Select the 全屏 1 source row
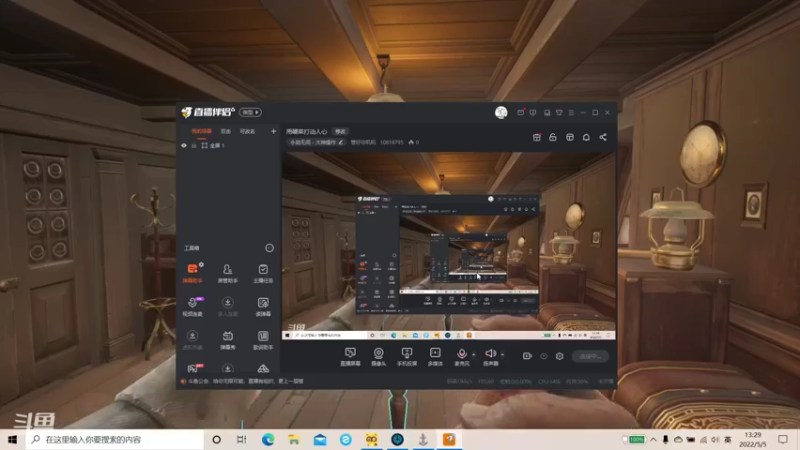This screenshot has height=450, width=800. click(229, 145)
